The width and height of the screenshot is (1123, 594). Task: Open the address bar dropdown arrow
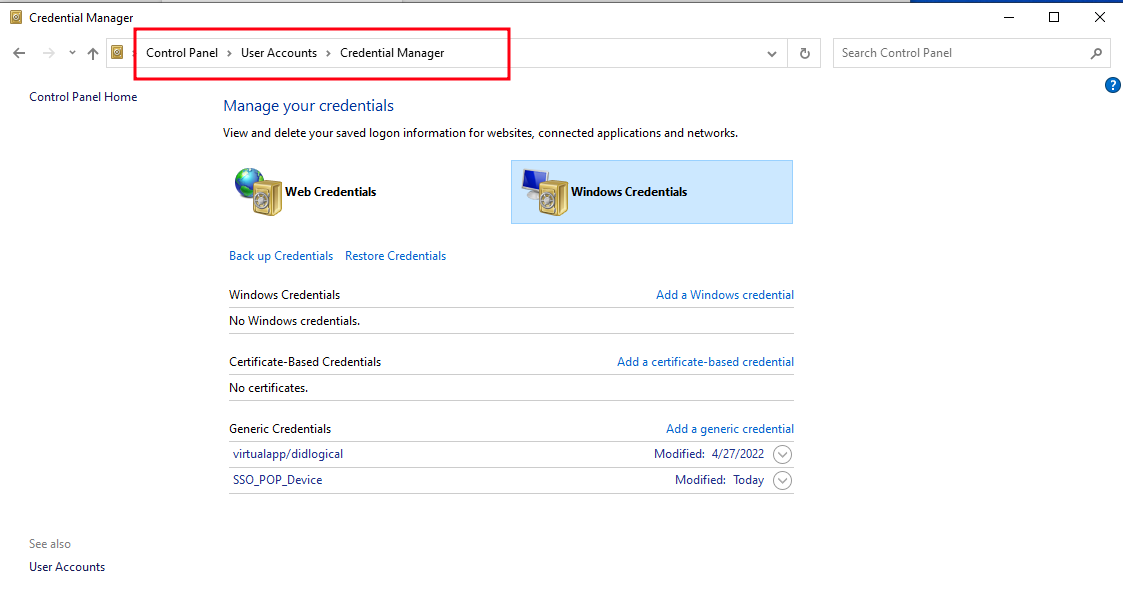770,52
